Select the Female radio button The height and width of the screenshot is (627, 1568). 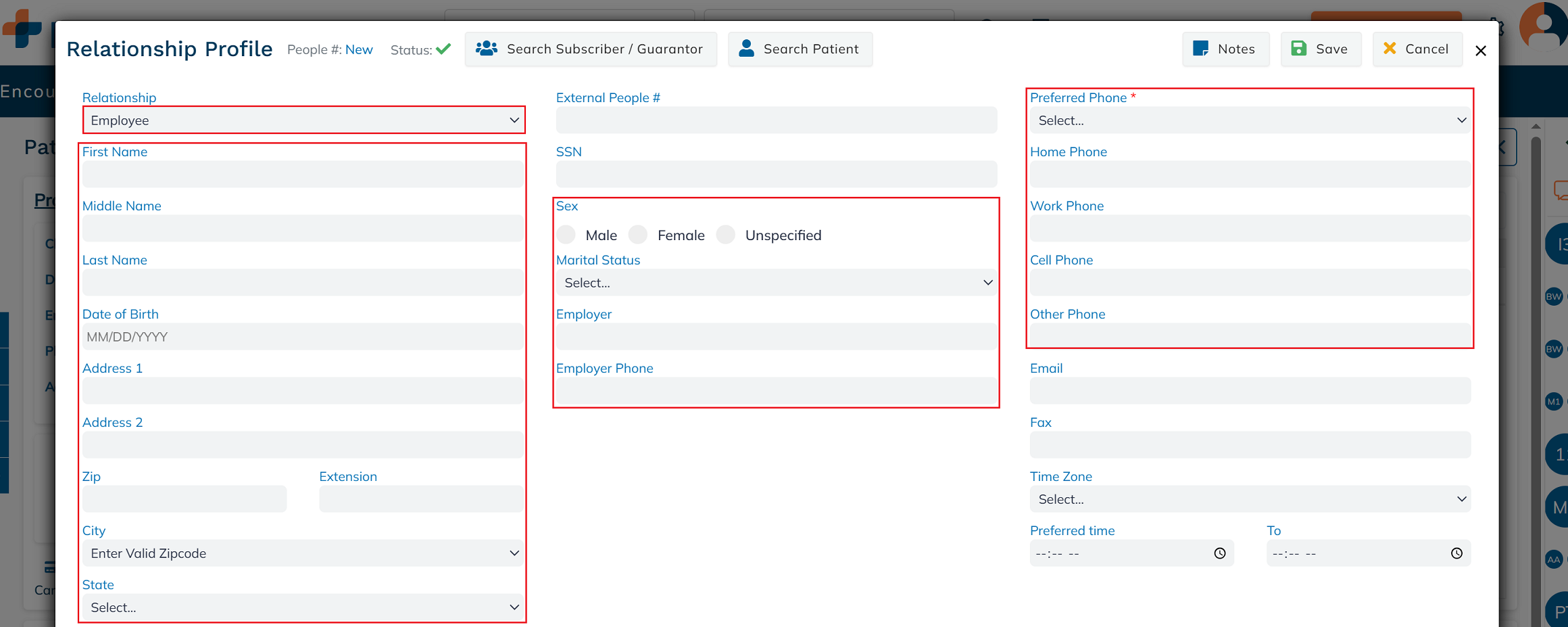638,235
